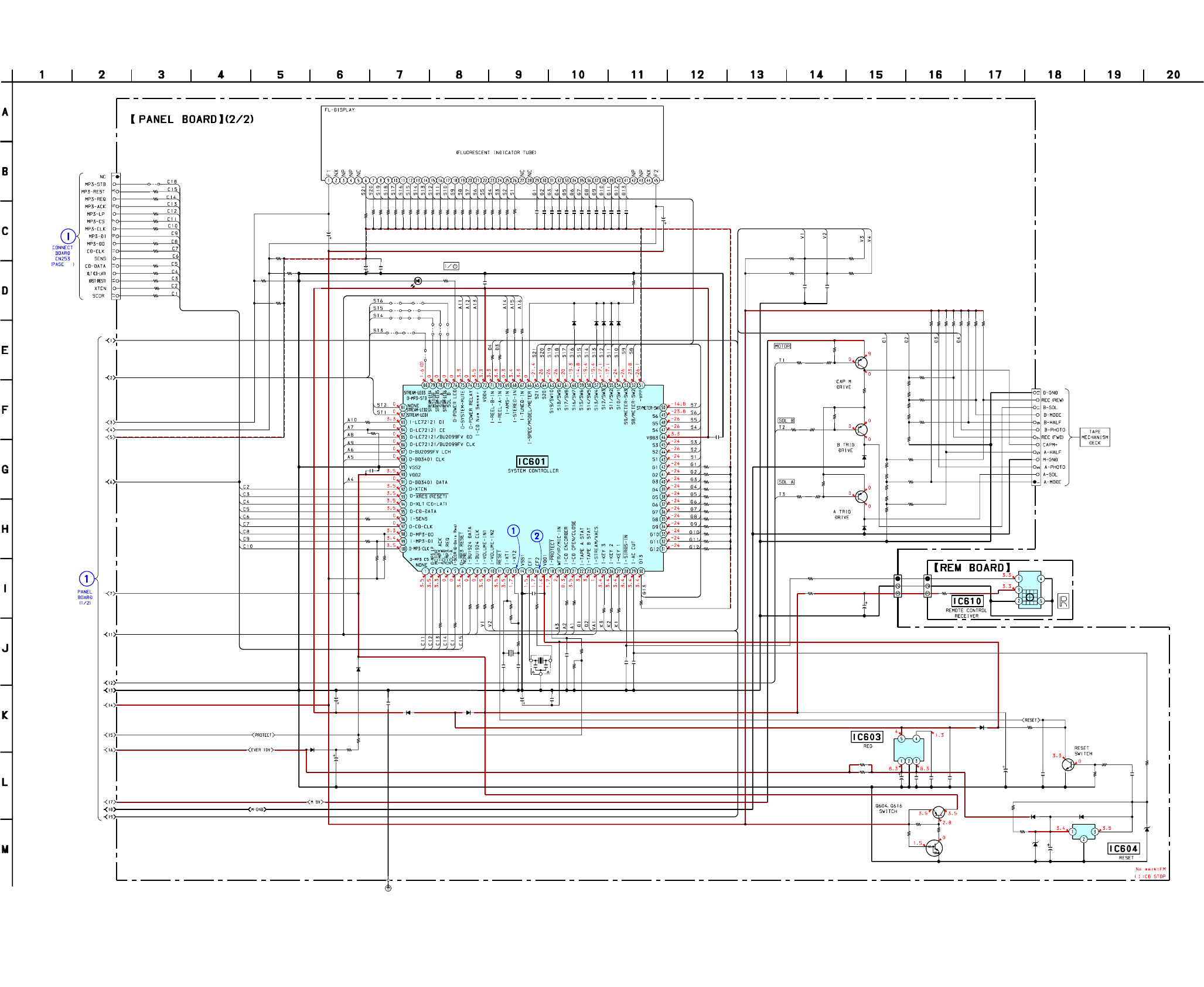Click the LED diode symbol near power box

(x=417, y=281)
